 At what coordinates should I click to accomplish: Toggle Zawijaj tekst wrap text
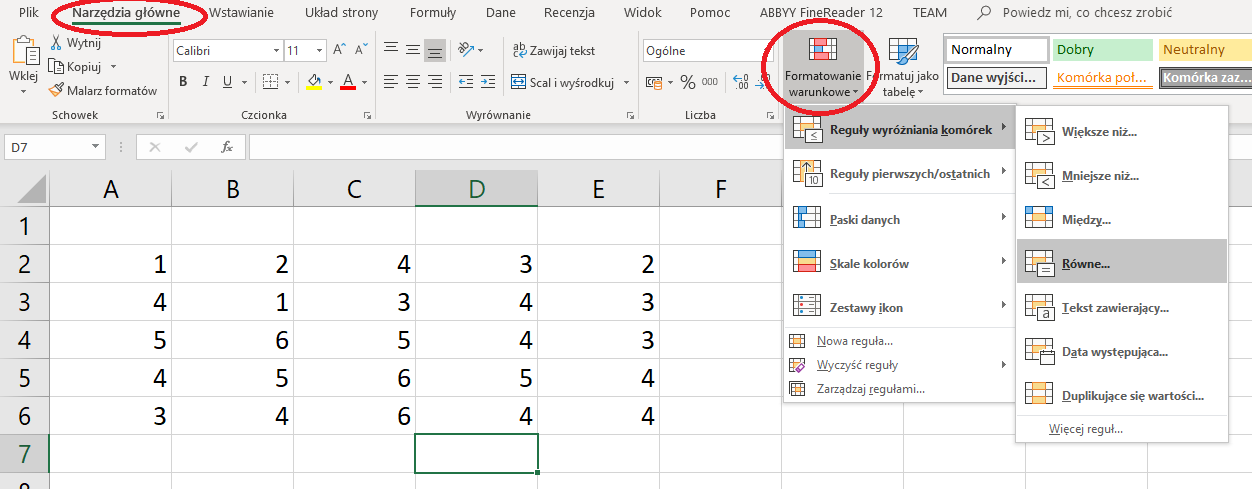coord(554,51)
